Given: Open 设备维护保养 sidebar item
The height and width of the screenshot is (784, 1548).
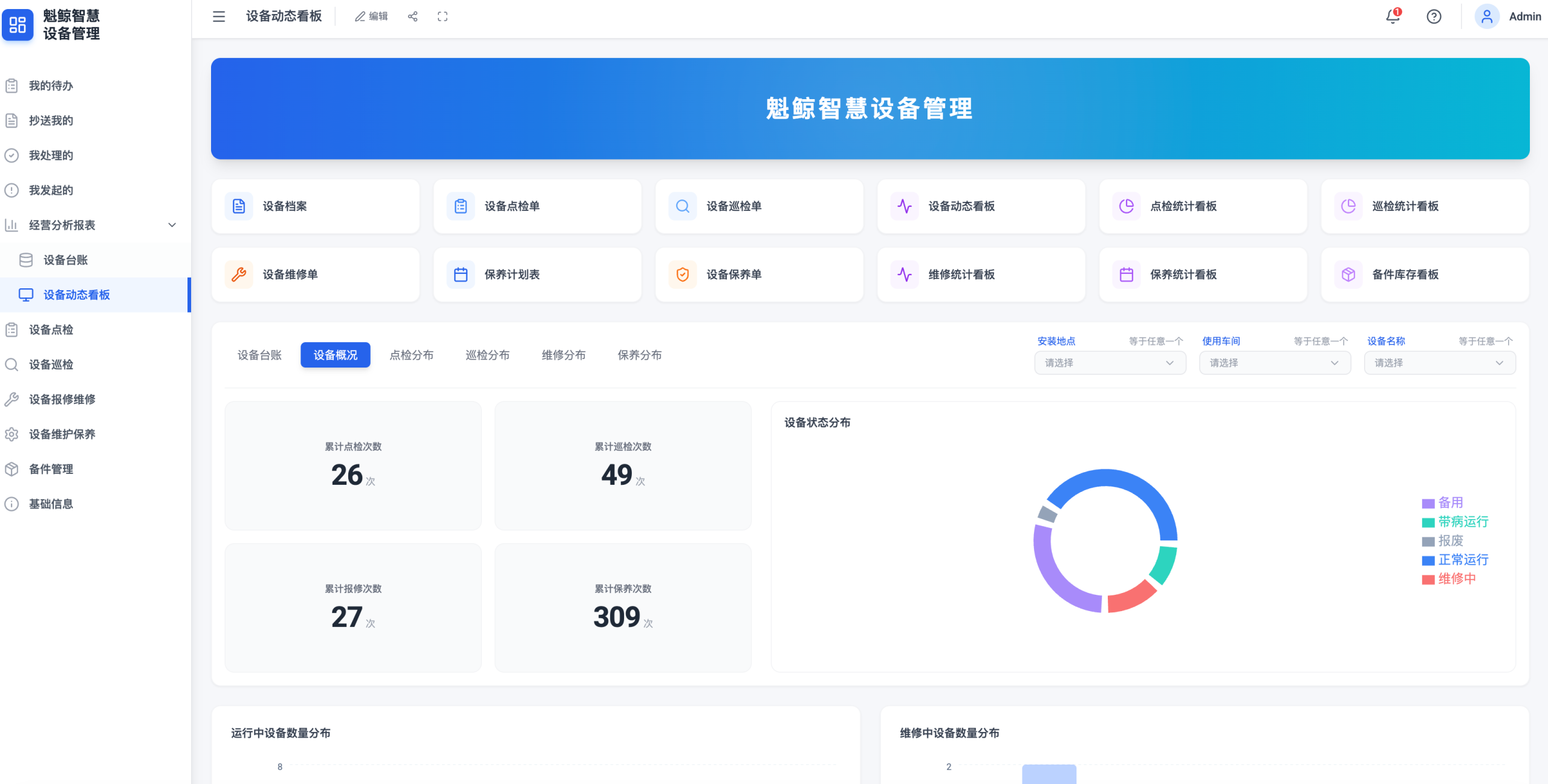Looking at the screenshot, I should pyautogui.click(x=95, y=434).
